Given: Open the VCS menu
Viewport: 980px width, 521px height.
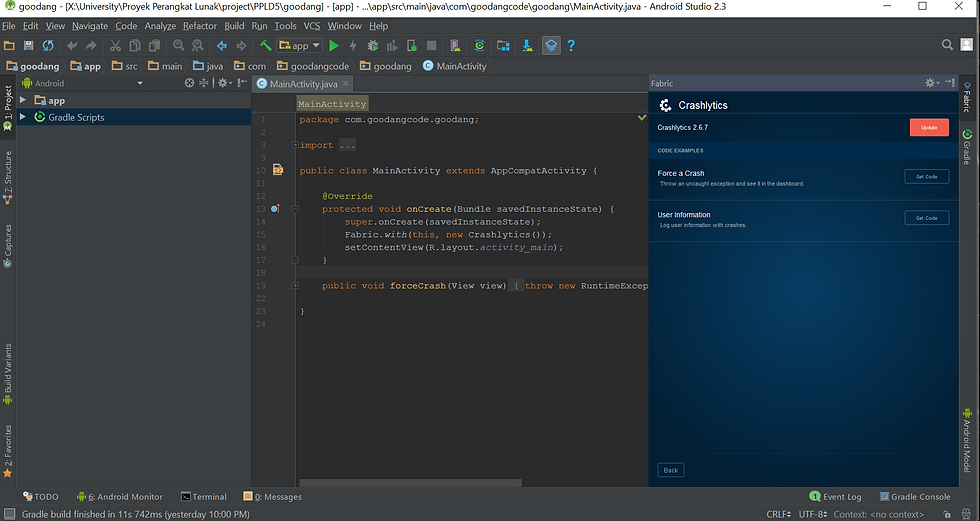Looking at the screenshot, I should click(x=312, y=26).
